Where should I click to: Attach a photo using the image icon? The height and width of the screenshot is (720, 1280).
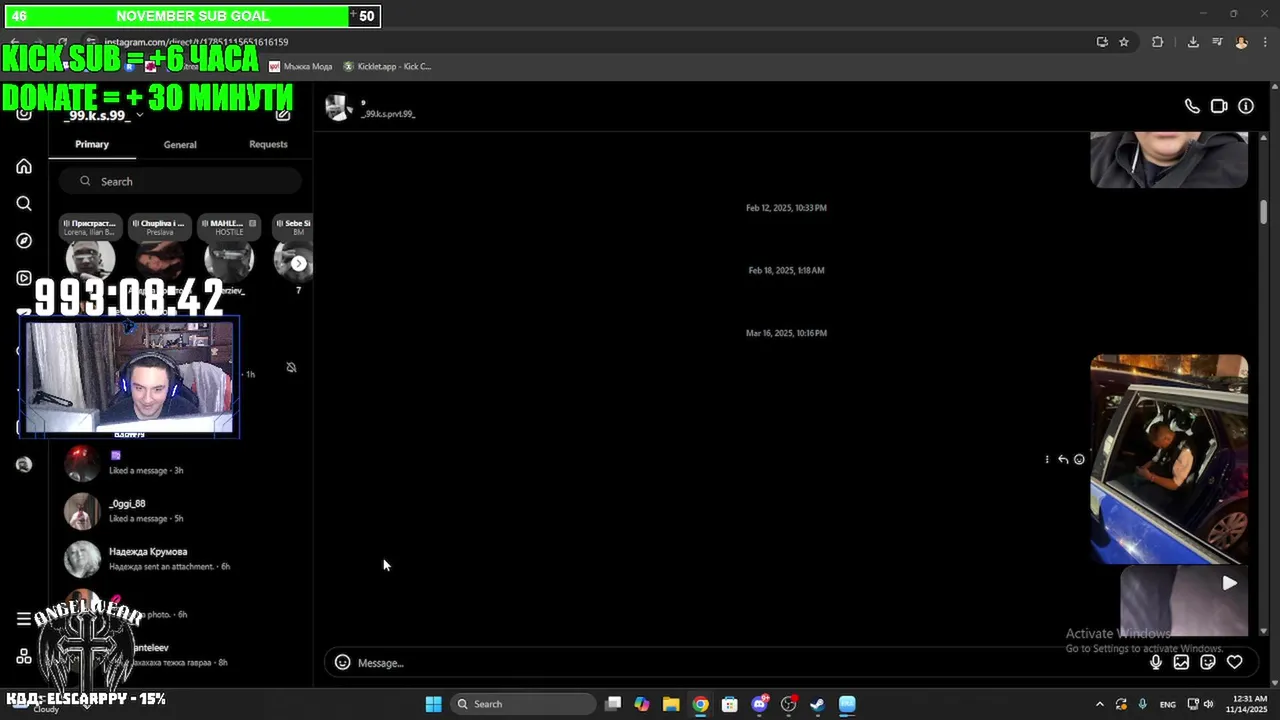[1181, 662]
